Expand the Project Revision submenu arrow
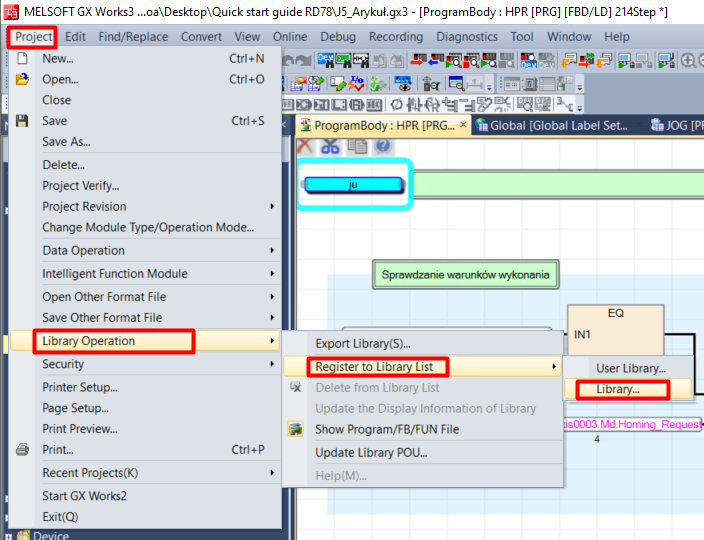Viewport: 704px width, 540px height. 272,206
